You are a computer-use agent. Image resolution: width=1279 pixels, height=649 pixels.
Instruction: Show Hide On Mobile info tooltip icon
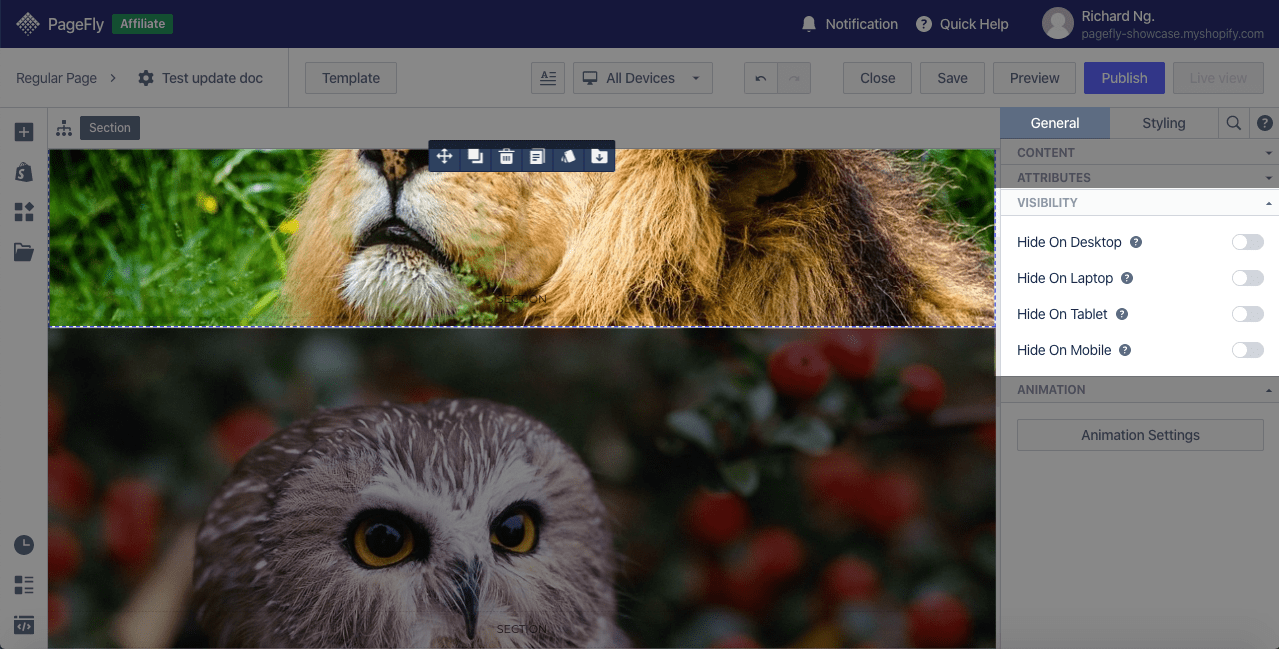1125,350
